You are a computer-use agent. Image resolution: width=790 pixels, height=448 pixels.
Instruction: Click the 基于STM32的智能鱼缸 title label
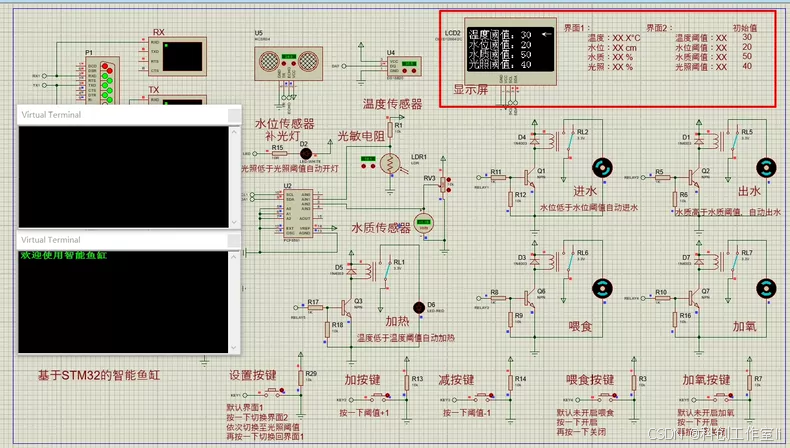[x=99, y=375]
